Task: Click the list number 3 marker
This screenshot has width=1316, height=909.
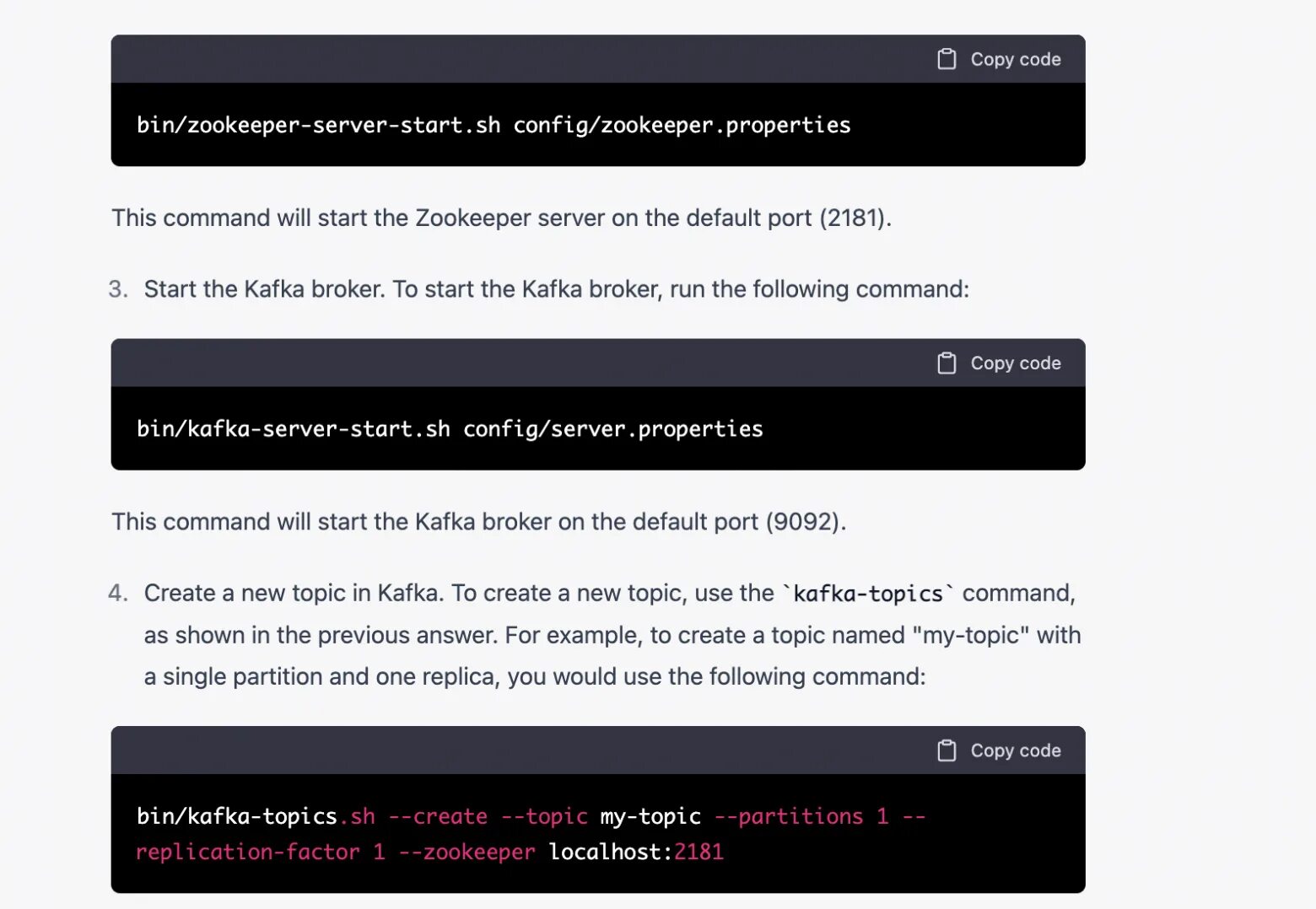Action: click(118, 289)
